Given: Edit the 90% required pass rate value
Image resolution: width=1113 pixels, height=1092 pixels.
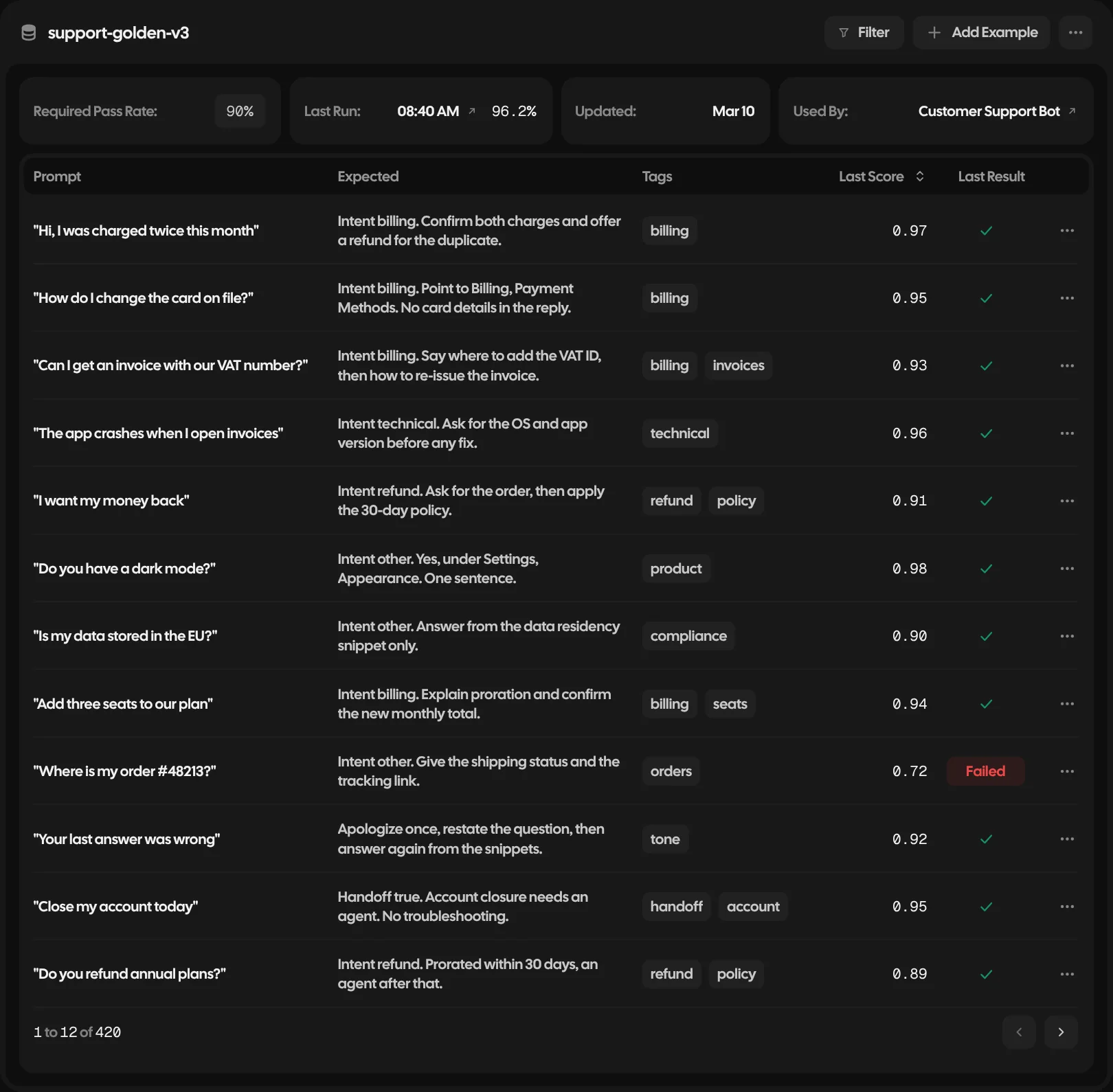Looking at the screenshot, I should tap(240, 111).
